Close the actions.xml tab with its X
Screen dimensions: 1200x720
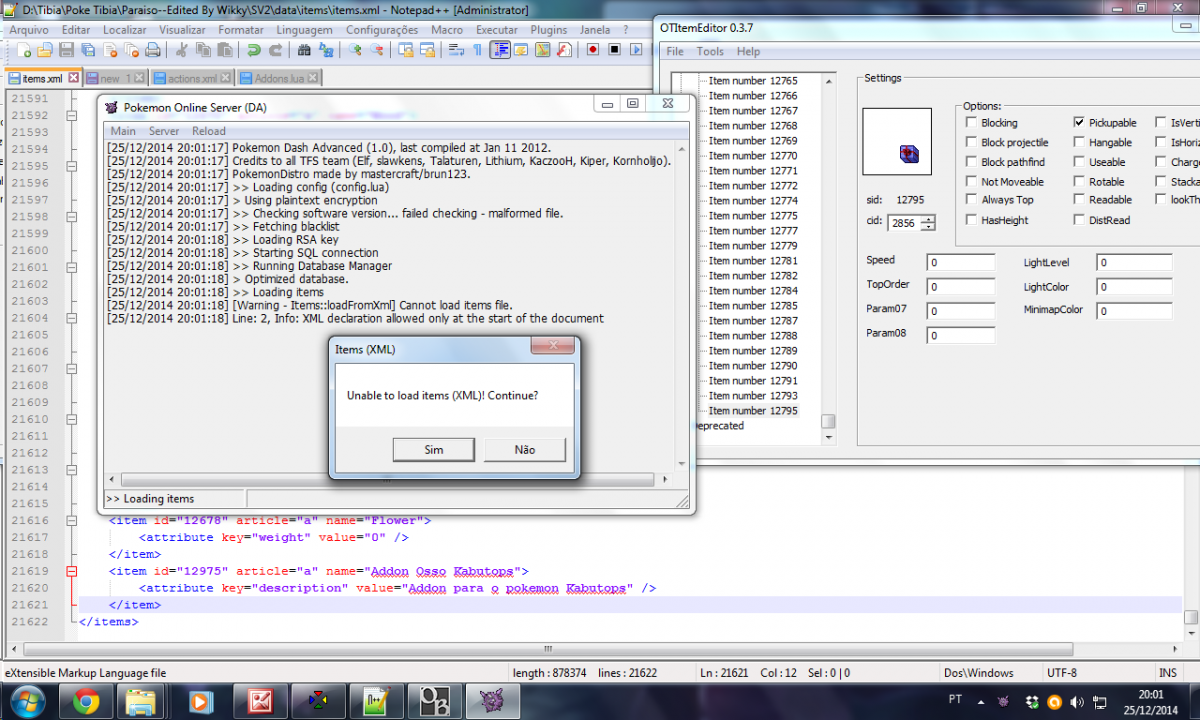coord(225,78)
